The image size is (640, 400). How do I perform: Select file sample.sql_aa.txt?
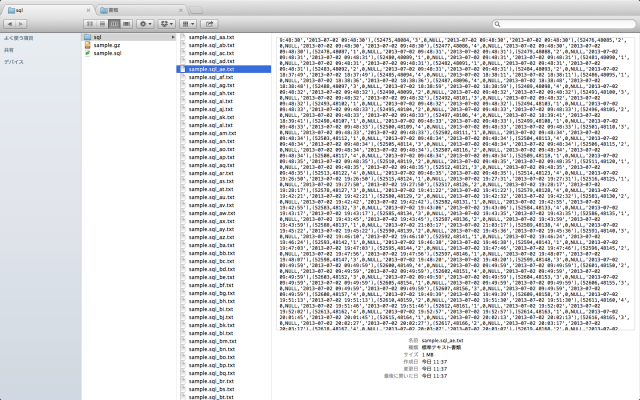click(211, 38)
